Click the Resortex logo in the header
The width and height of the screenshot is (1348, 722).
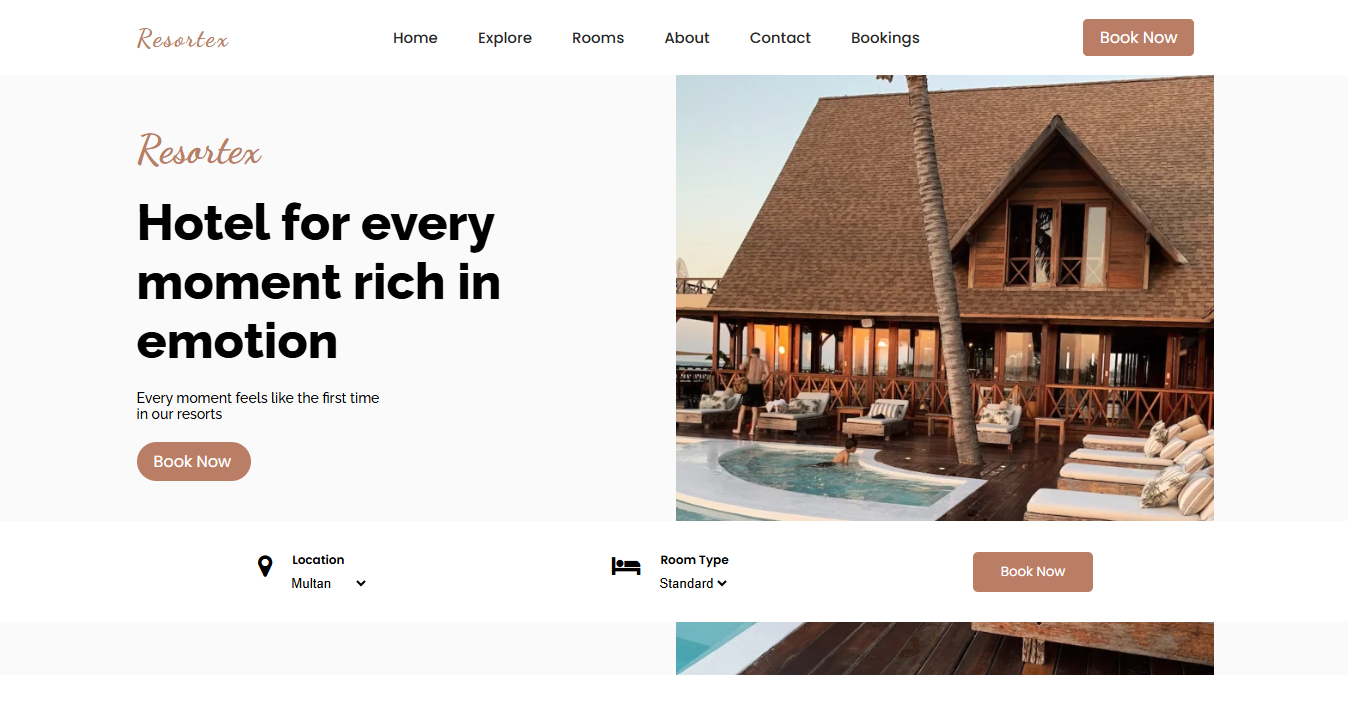click(x=183, y=39)
